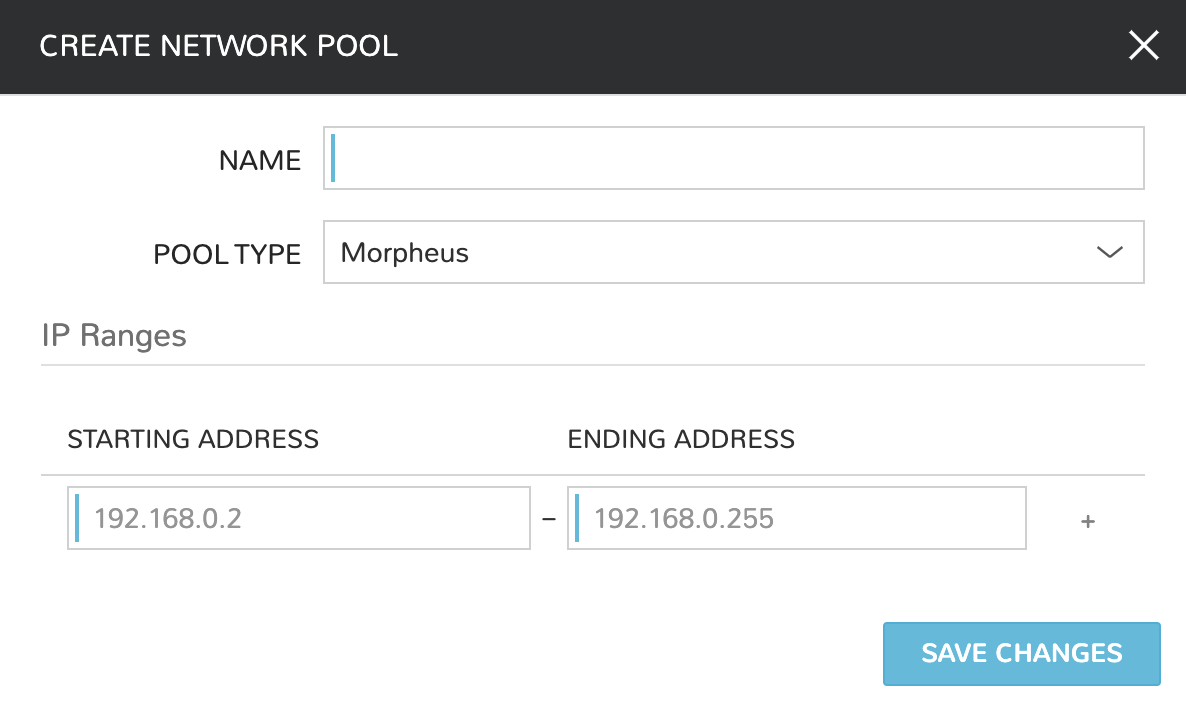Click the ENDING ADDRESS column header
This screenshot has height=712, width=1186.
(681, 439)
